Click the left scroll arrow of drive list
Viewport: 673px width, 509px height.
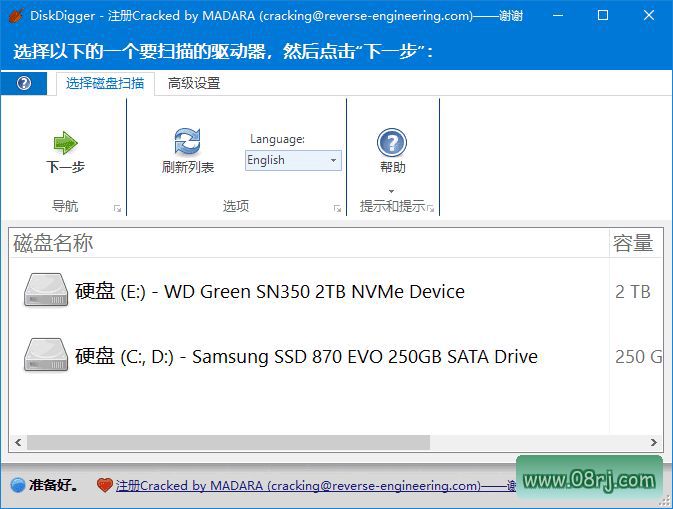point(18,442)
